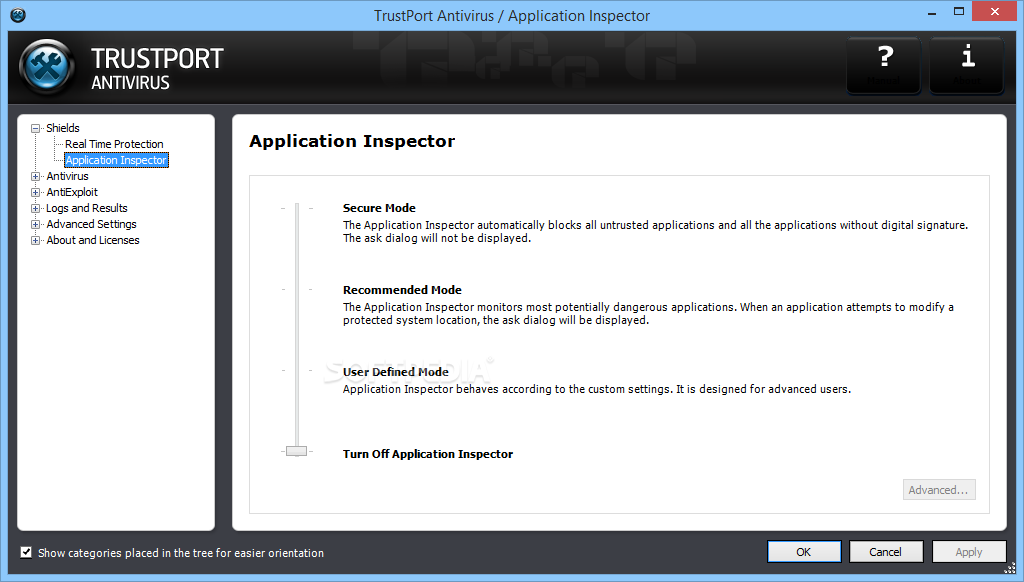
Task: Set slider to Recommended Mode tick
Action: click(x=296, y=289)
